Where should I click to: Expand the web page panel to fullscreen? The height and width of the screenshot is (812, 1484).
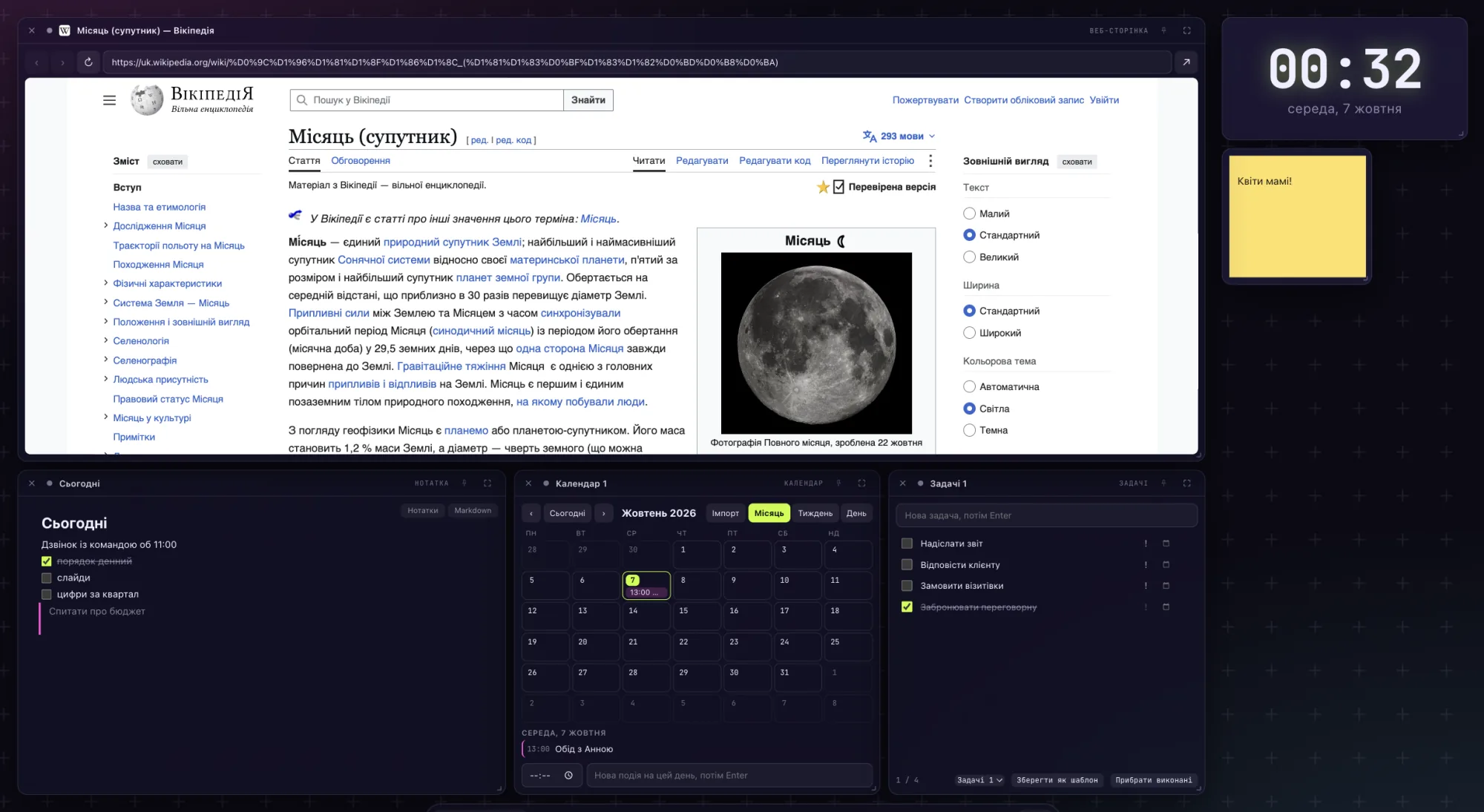pos(1186,30)
